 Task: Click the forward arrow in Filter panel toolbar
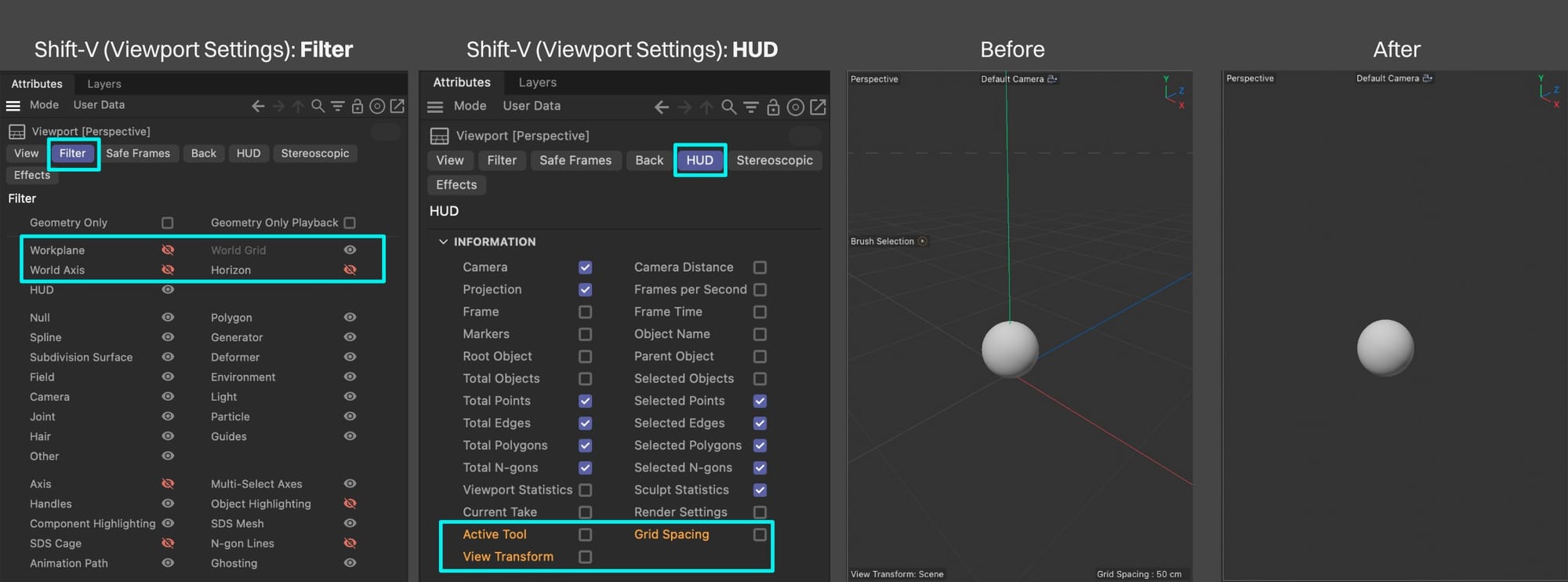pyautogui.click(x=278, y=106)
